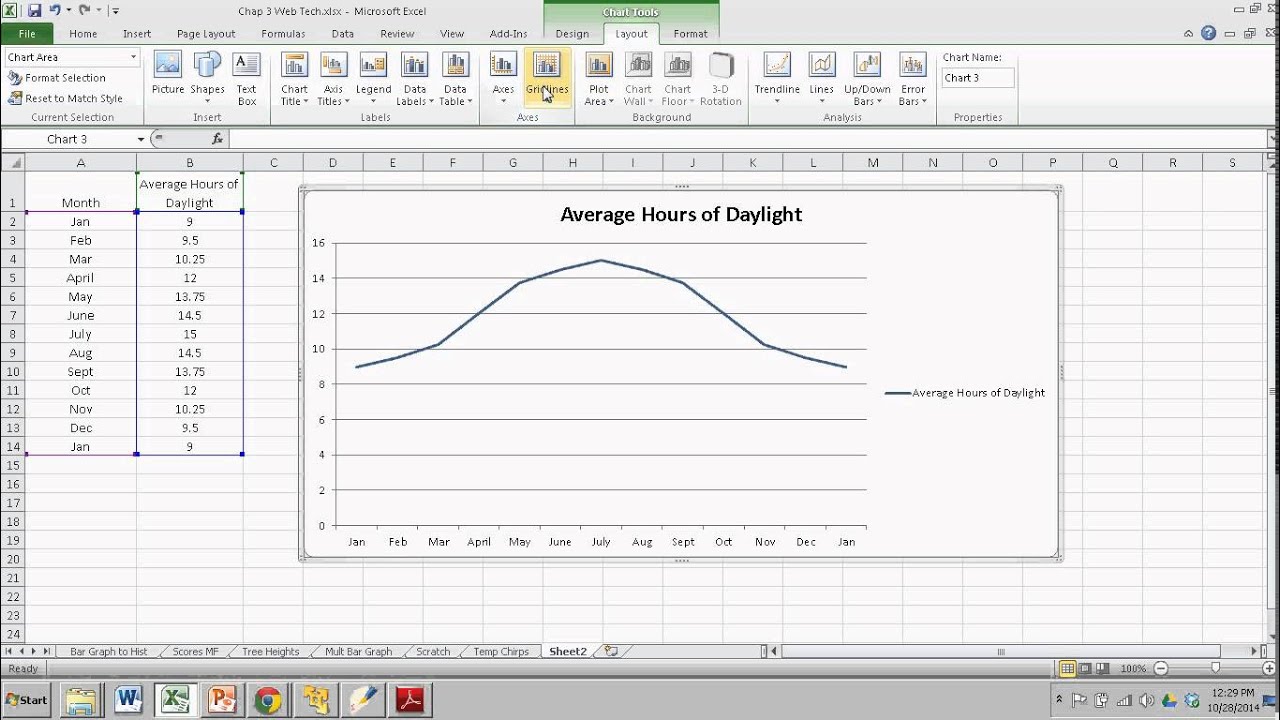Expand the Name Box dropdown arrow

[141, 140]
